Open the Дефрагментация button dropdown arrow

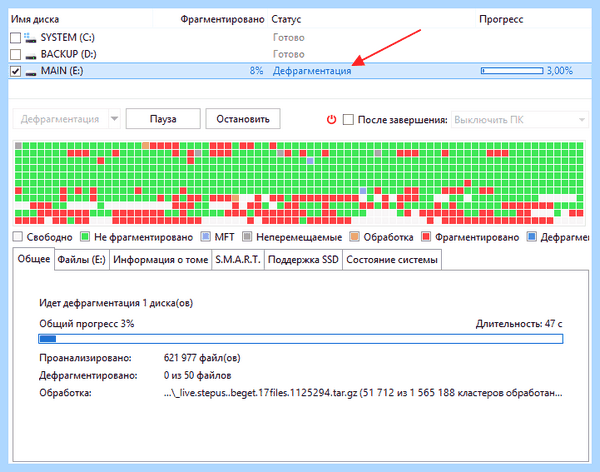click(114, 119)
